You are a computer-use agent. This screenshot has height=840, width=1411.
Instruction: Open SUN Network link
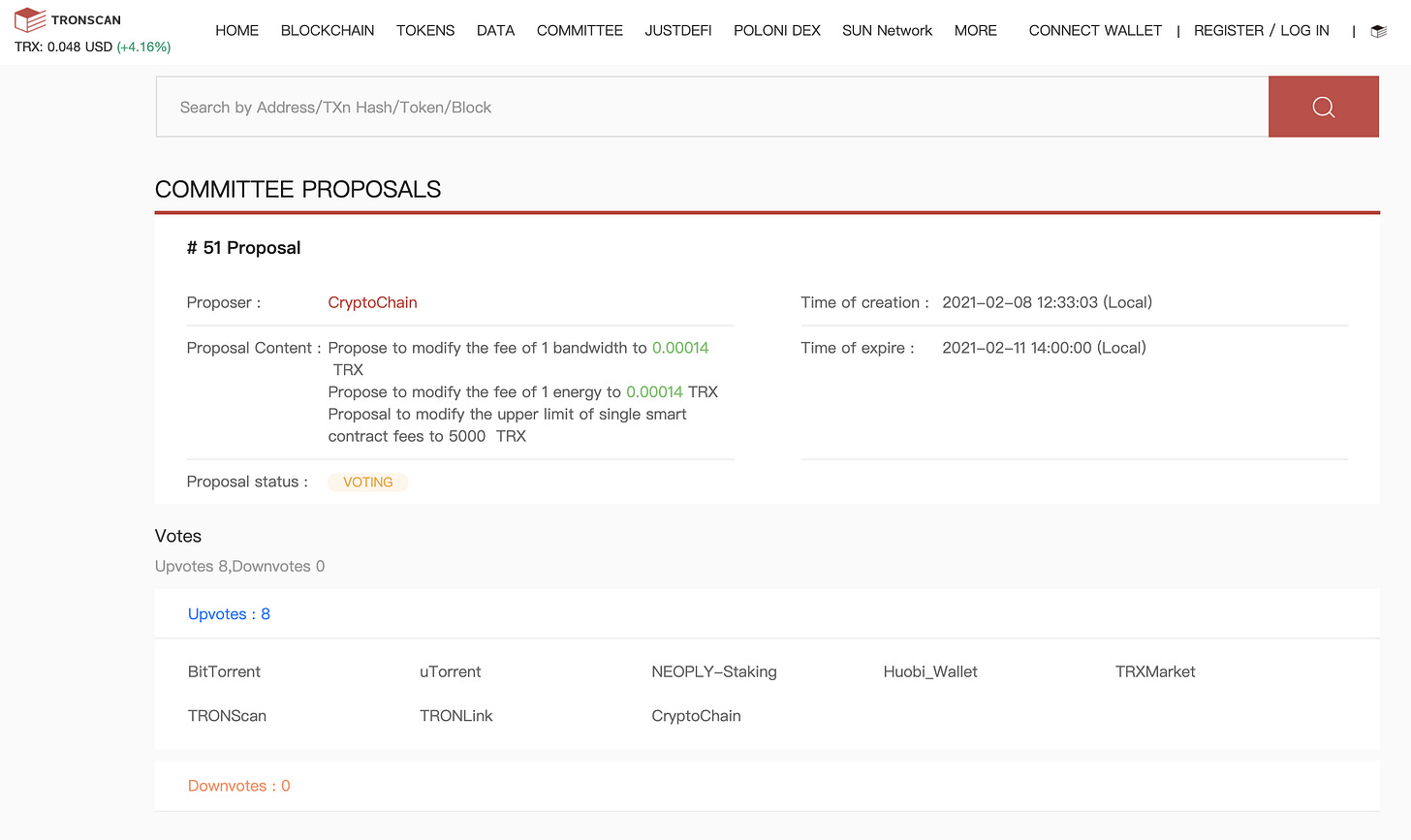[887, 31]
